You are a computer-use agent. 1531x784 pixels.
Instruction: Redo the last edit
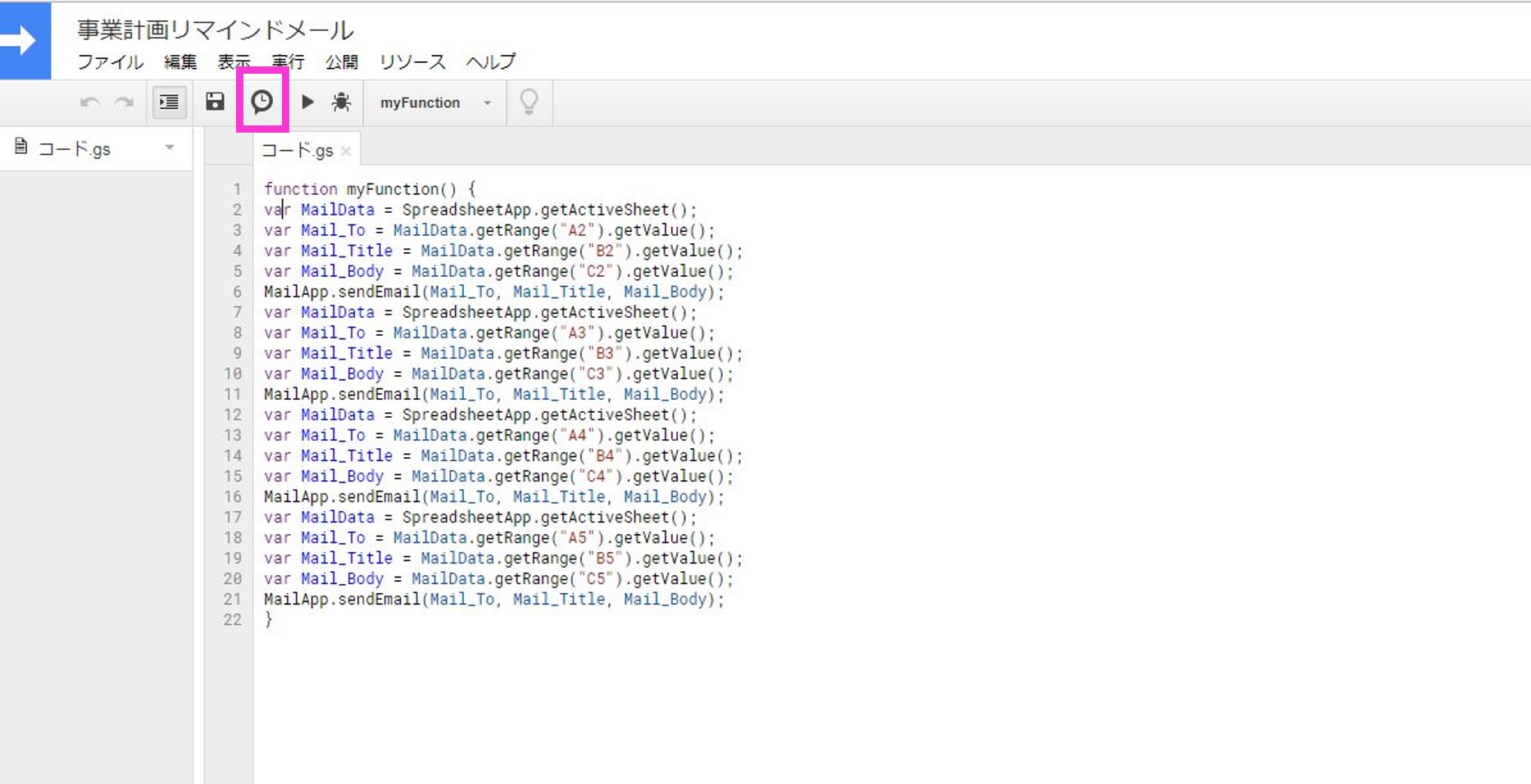(x=124, y=102)
